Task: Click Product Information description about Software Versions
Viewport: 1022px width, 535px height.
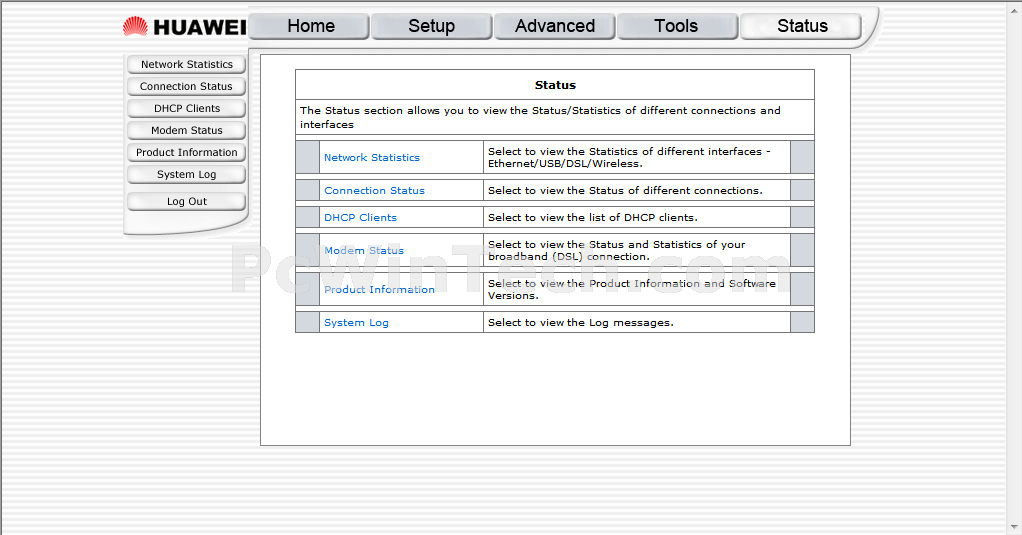Action: (632, 290)
